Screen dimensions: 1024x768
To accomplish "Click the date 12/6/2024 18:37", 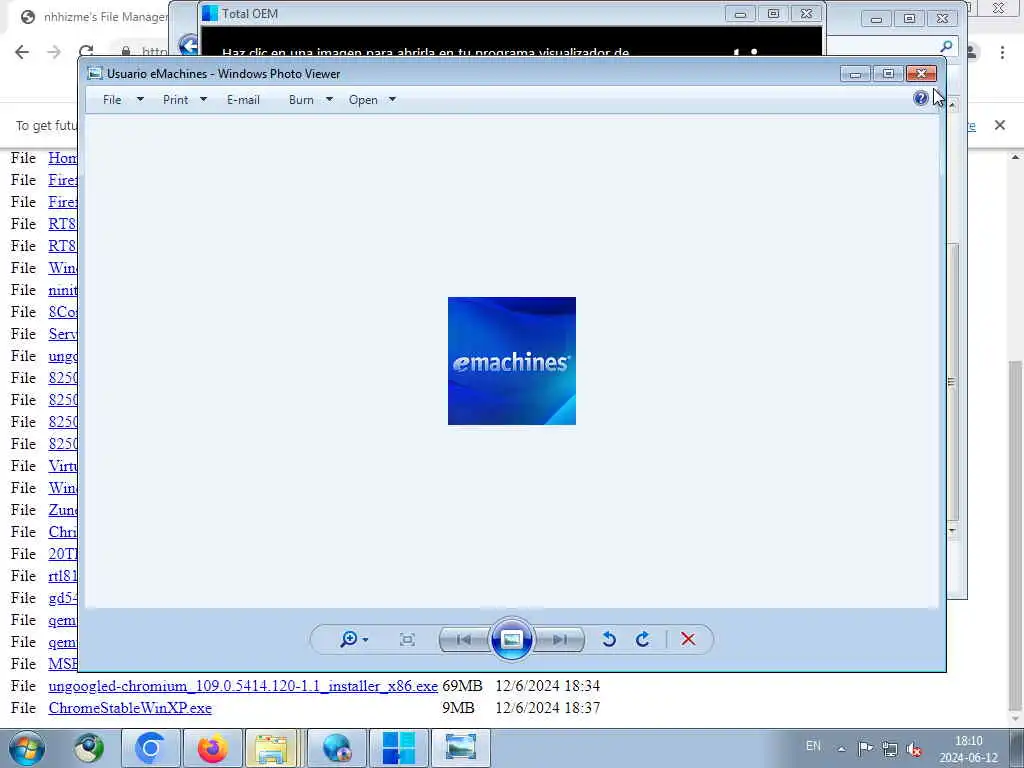I will 547,708.
